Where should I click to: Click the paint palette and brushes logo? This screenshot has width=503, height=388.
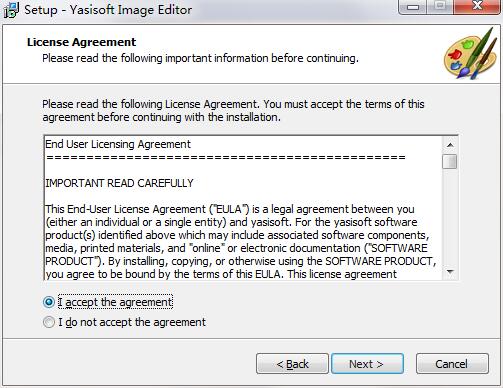(x=471, y=55)
